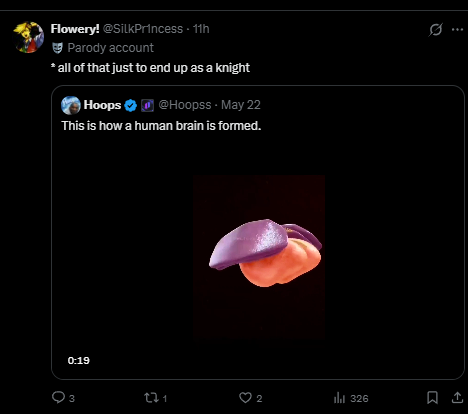
Task: View analytics via the bar chart icon
Action: click(x=339, y=398)
